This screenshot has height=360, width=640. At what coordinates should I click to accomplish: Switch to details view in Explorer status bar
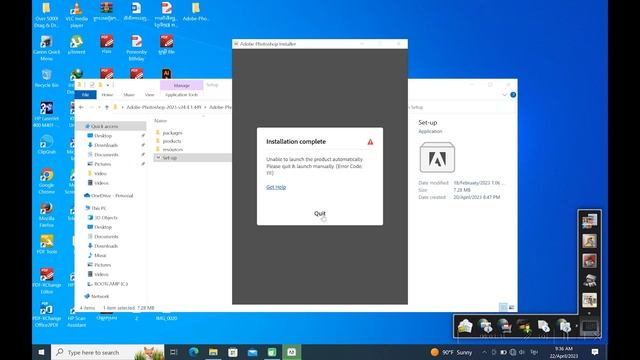[503, 307]
